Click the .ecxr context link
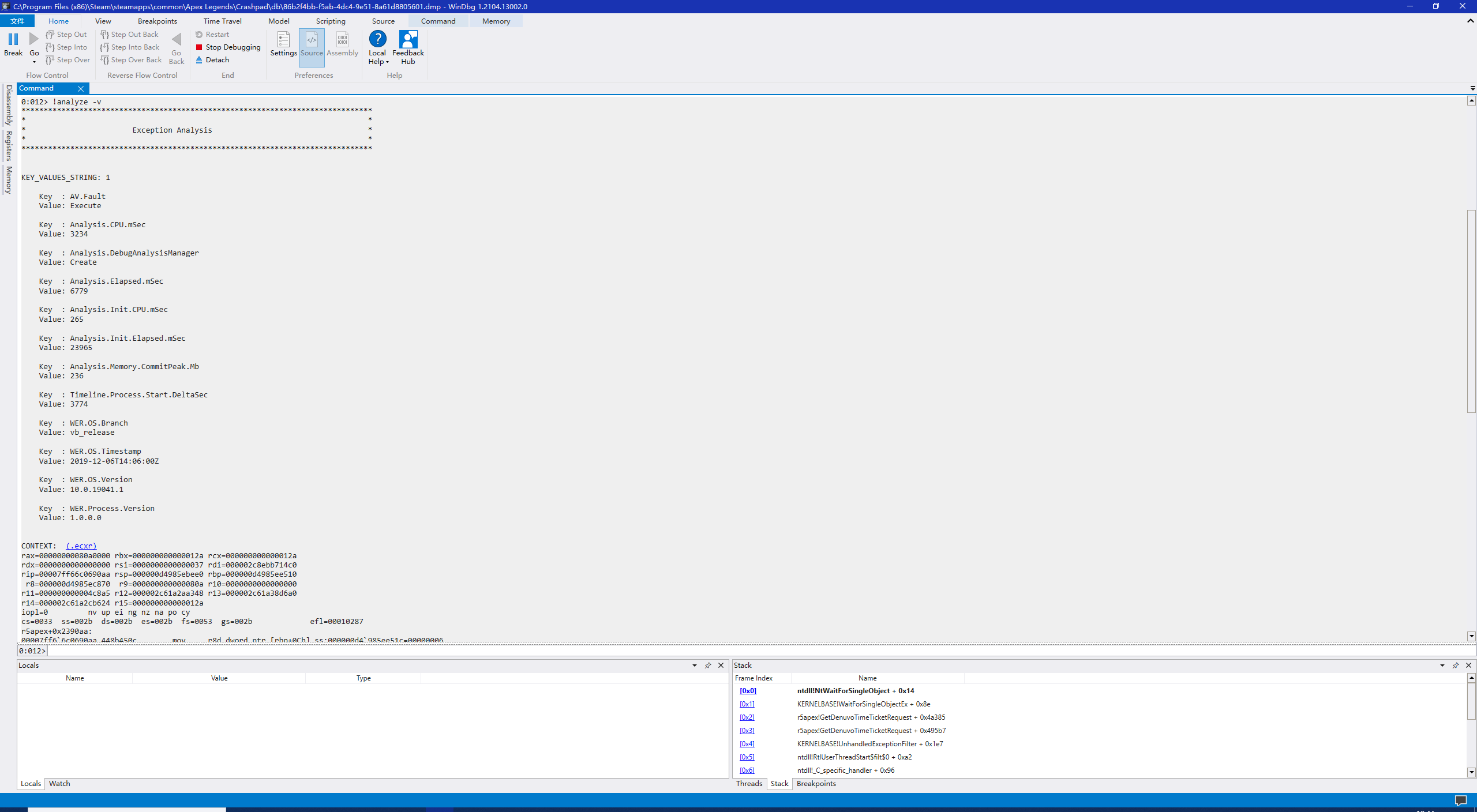This screenshot has height=812, width=1477. click(81, 546)
